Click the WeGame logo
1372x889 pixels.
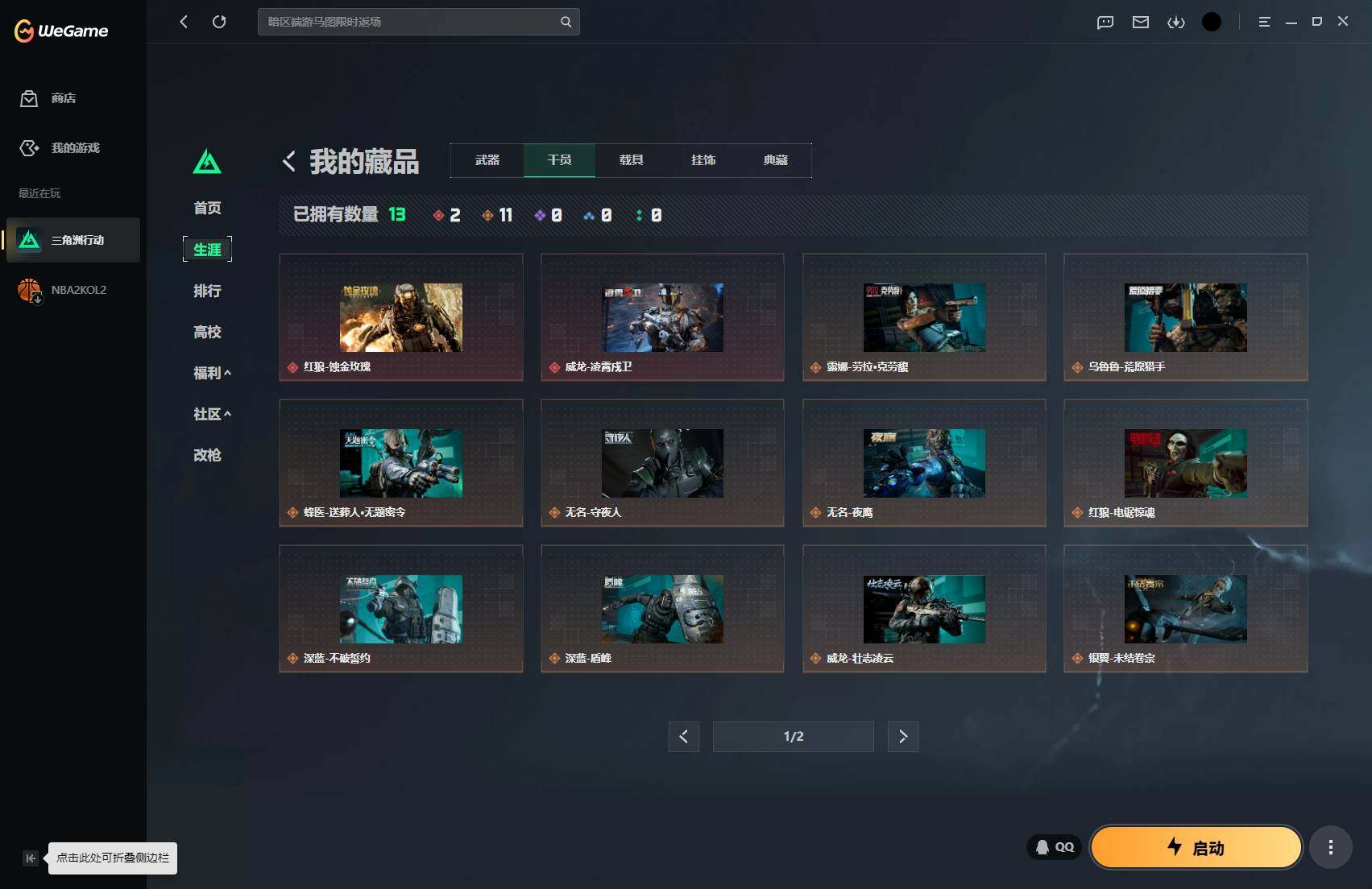[61, 31]
